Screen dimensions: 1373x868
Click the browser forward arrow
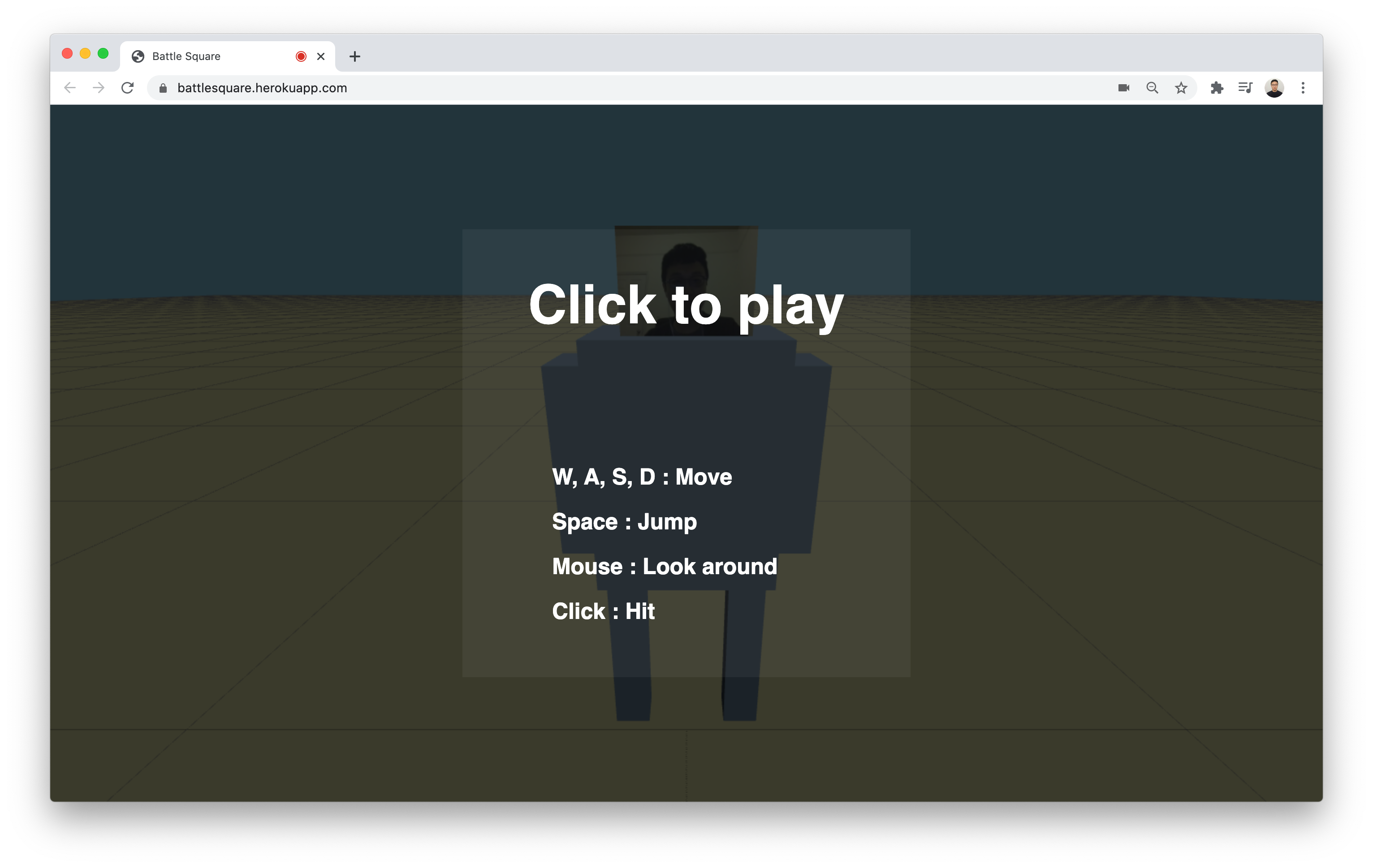click(99, 88)
